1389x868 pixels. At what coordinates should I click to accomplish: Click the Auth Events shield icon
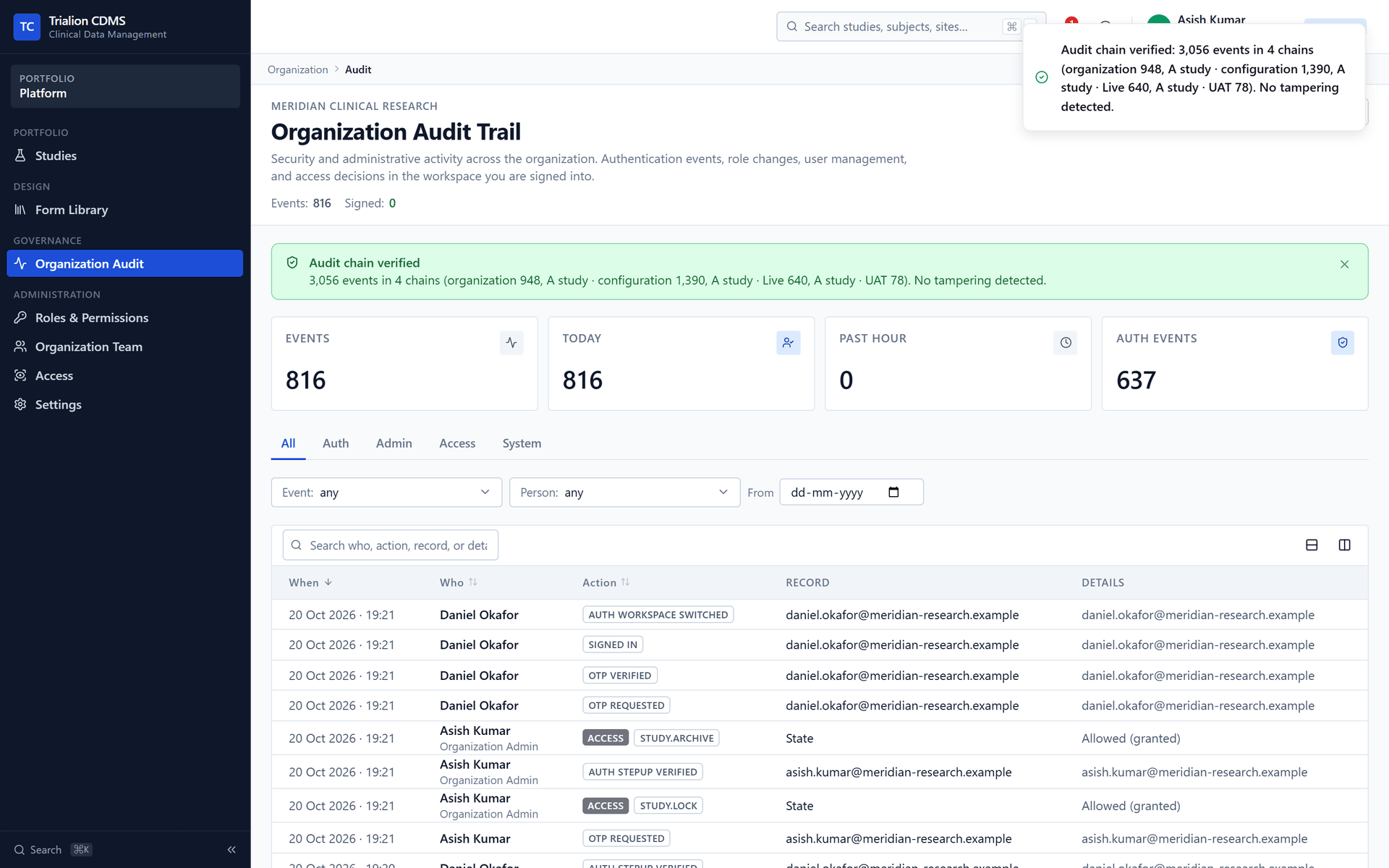[x=1343, y=343]
